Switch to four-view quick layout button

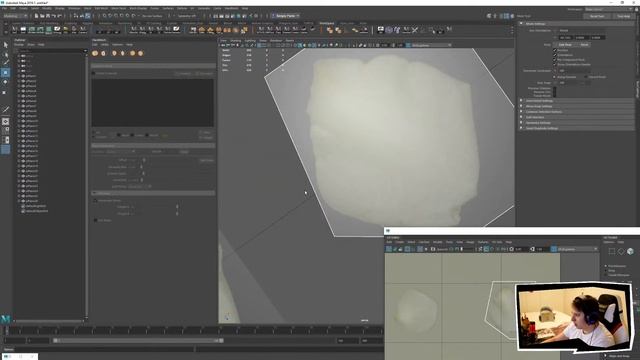[6, 131]
